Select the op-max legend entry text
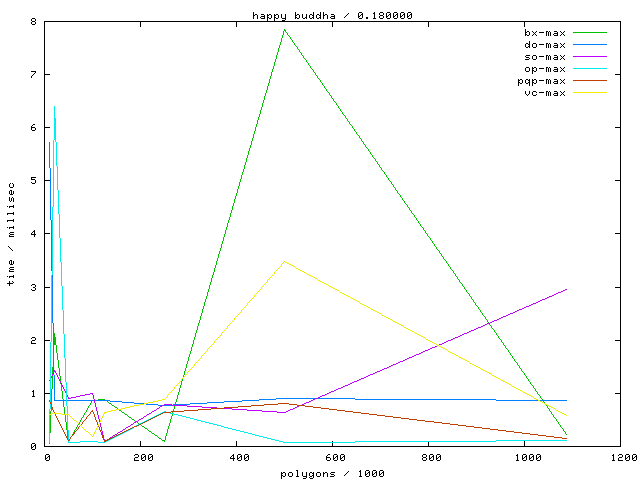 tap(545, 69)
